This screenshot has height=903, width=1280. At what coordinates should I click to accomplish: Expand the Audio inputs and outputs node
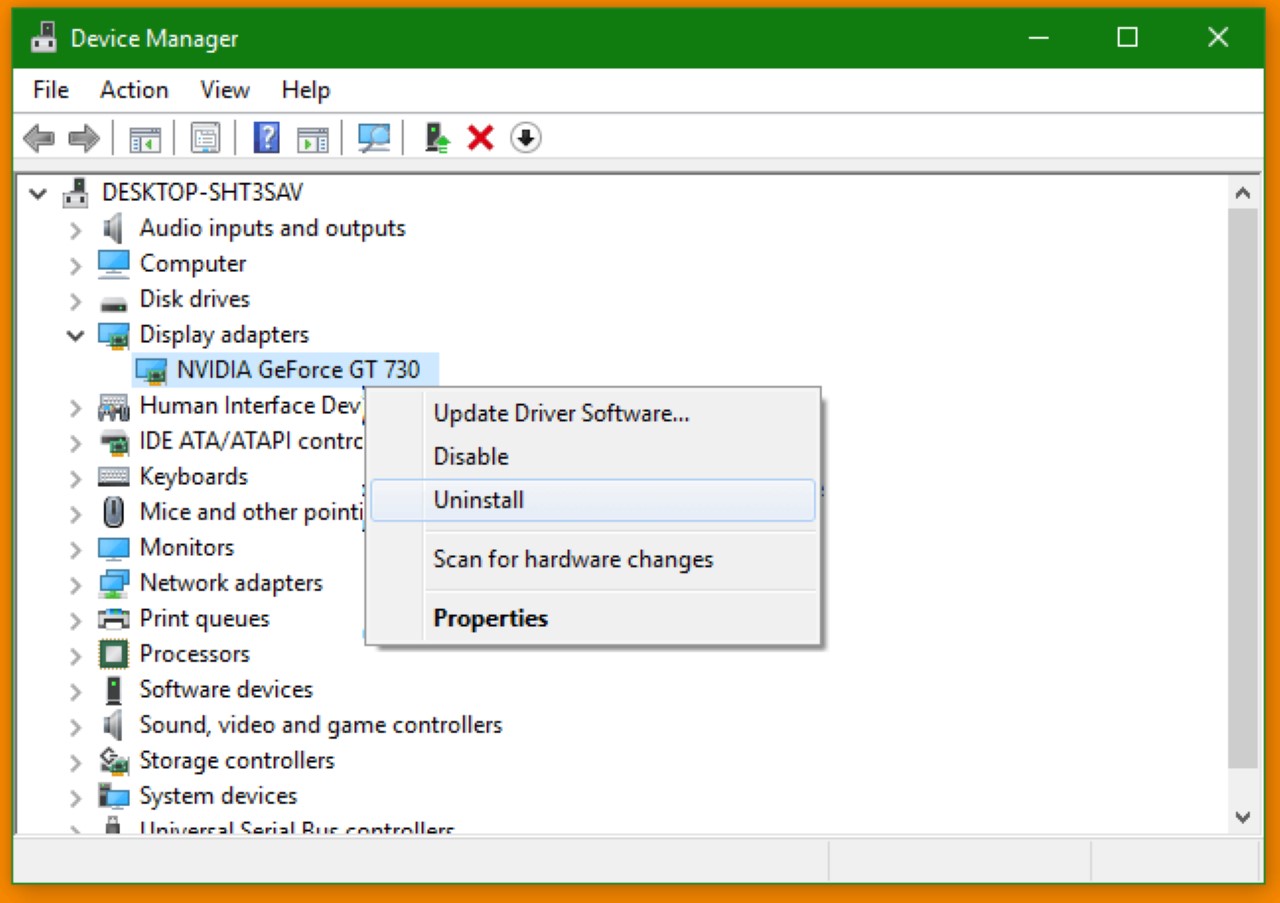(75, 229)
